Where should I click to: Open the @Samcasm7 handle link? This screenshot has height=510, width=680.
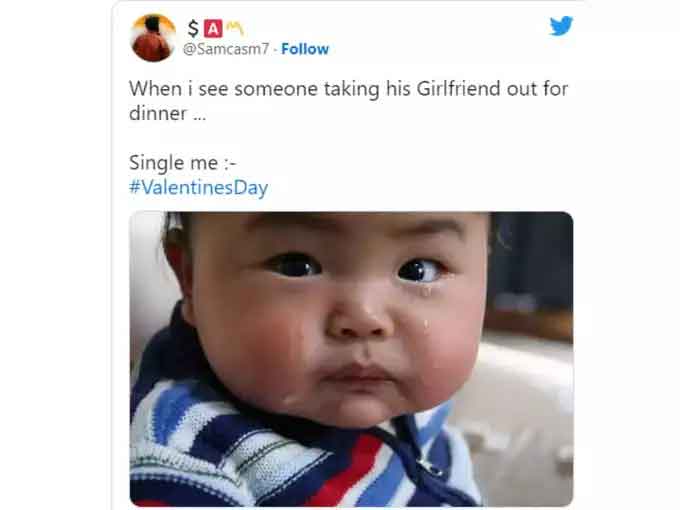[x=226, y=49]
